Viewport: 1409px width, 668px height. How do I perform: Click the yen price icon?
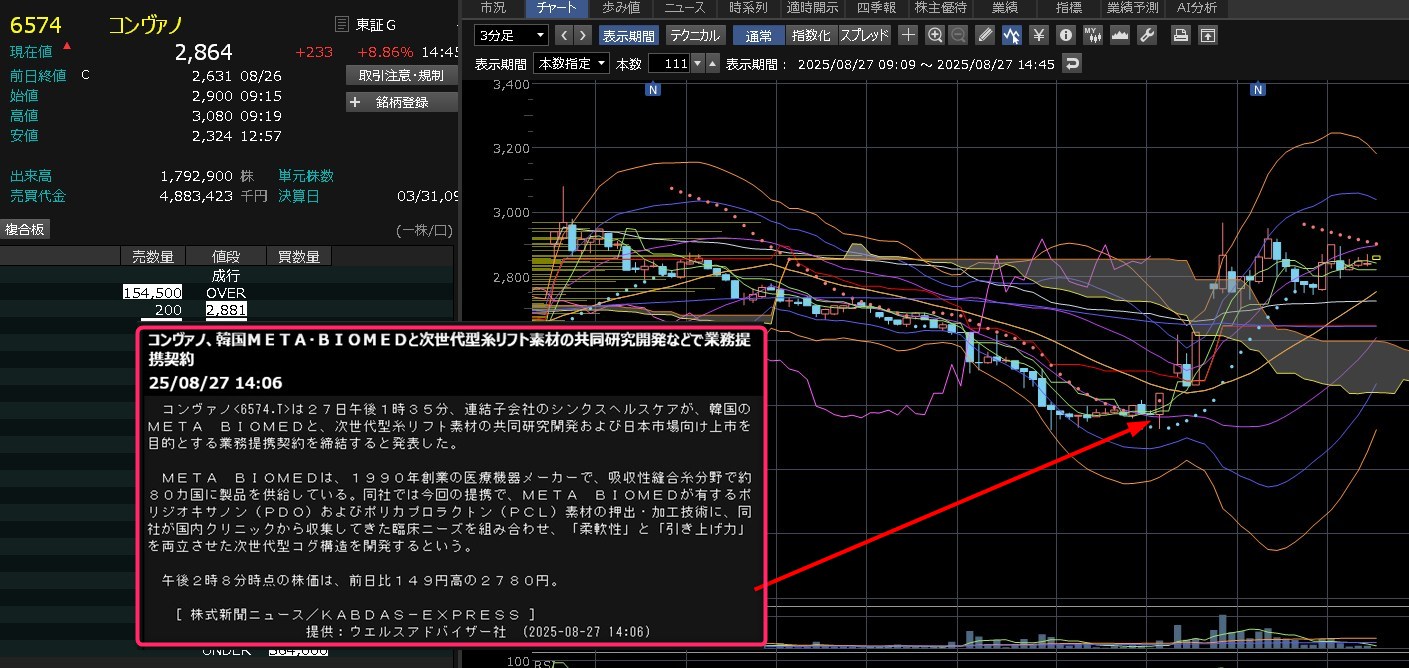(1039, 35)
